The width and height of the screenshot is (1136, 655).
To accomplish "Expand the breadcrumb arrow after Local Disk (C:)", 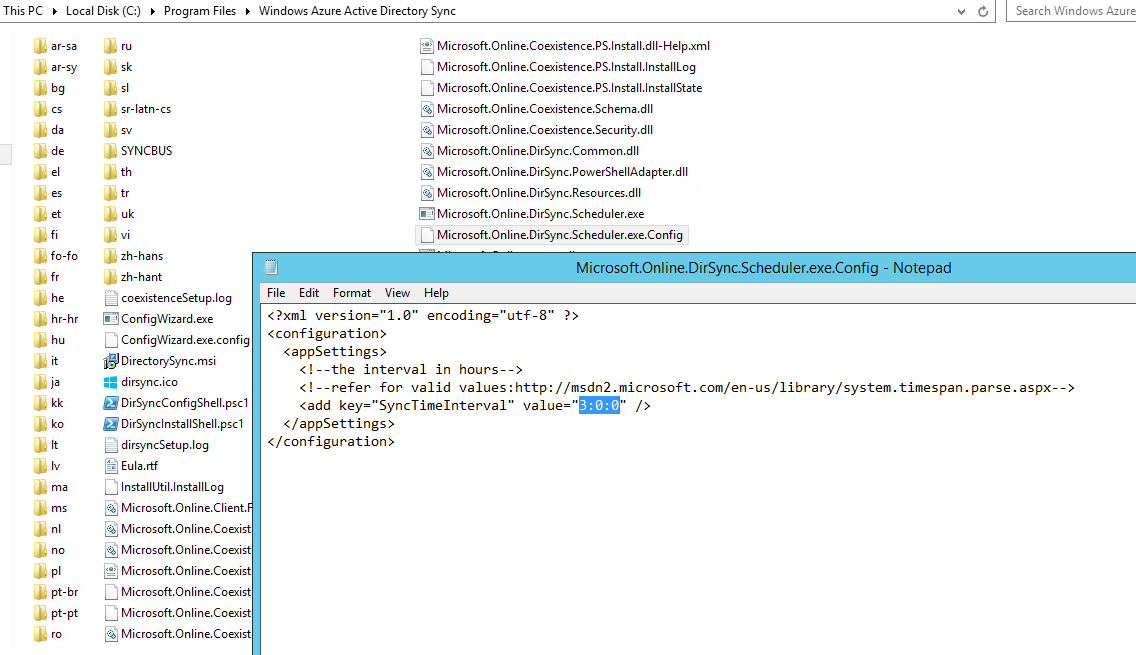I will click(158, 11).
